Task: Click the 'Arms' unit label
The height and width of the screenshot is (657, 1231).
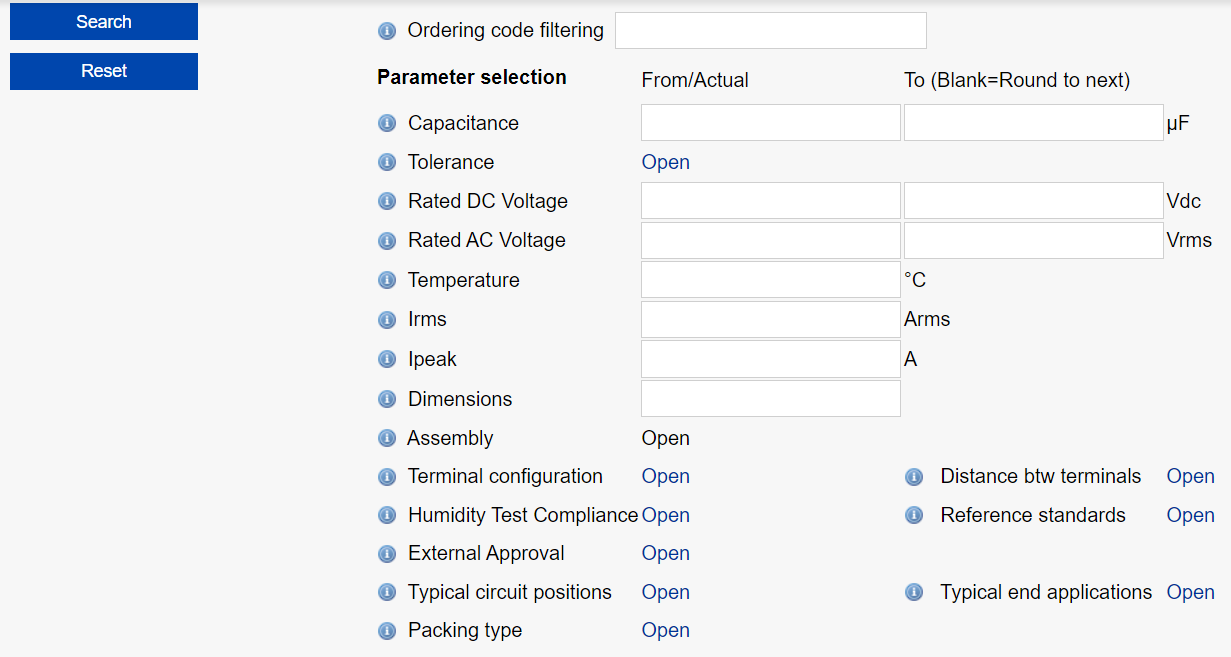Action: (927, 320)
